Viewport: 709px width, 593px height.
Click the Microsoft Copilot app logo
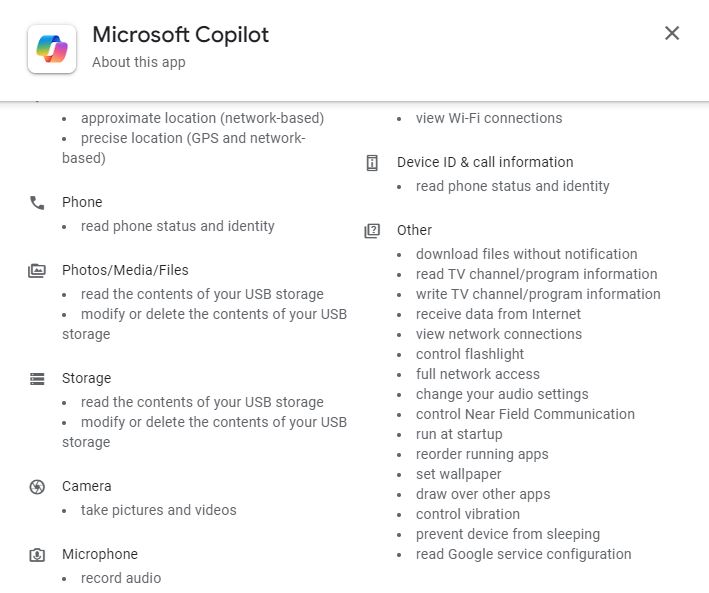coord(52,48)
